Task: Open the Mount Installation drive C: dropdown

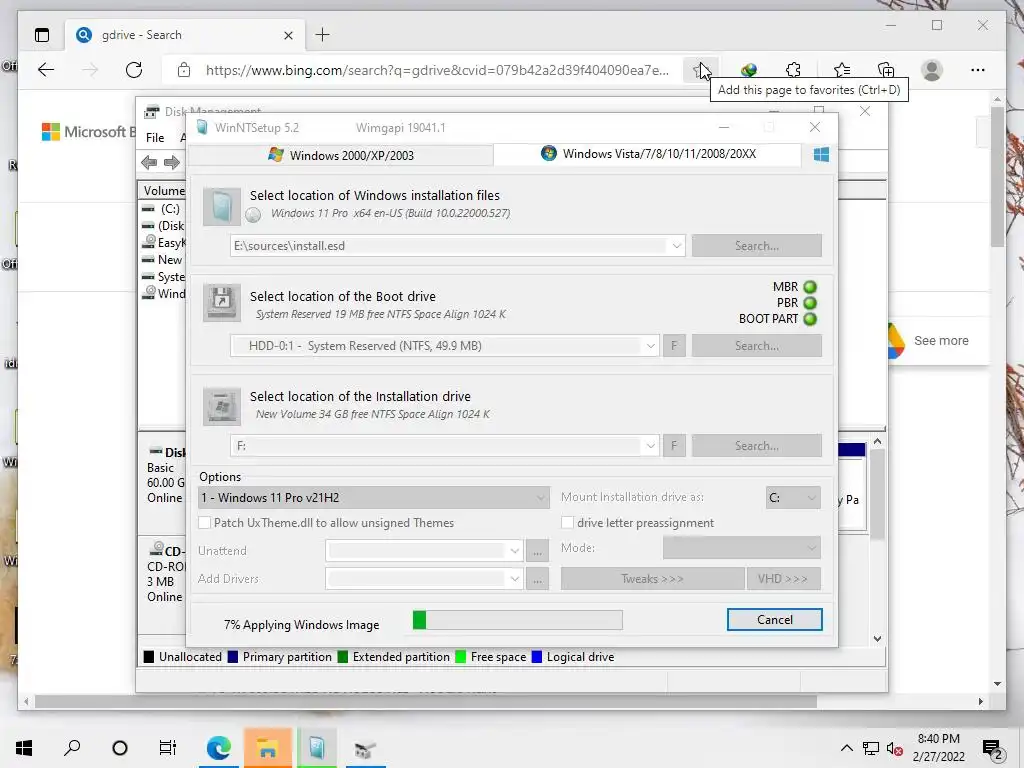Action: click(793, 498)
